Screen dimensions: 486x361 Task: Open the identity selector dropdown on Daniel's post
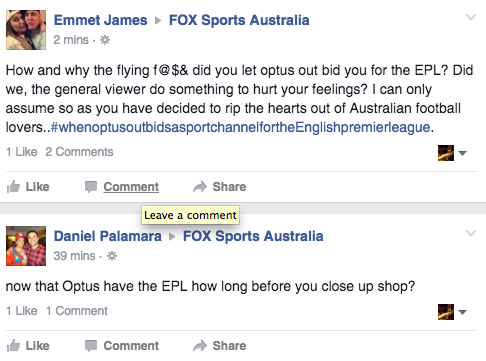(x=452, y=312)
